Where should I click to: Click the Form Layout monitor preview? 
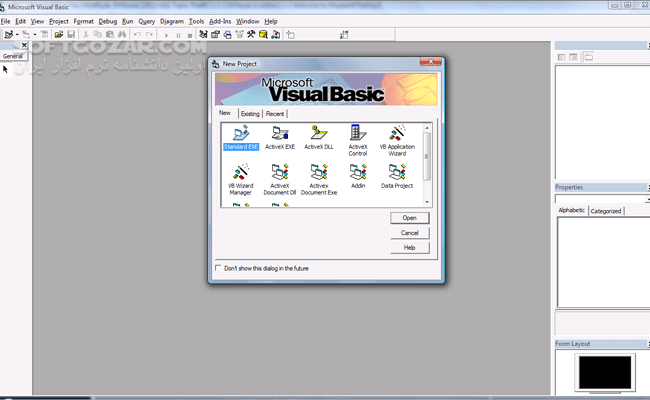click(604, 372)
